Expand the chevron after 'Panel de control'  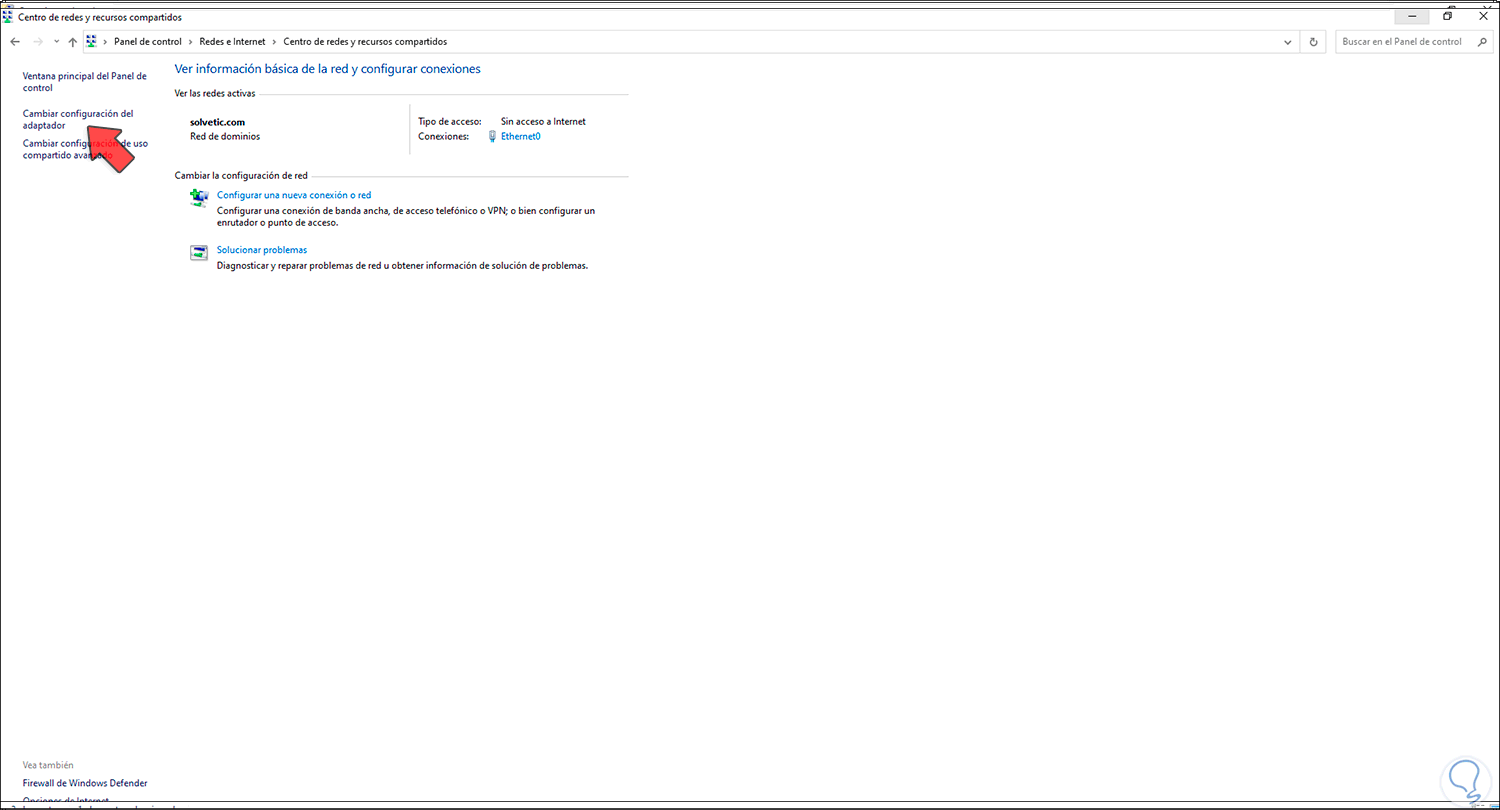pyautogui.click(x=190, y=42)
